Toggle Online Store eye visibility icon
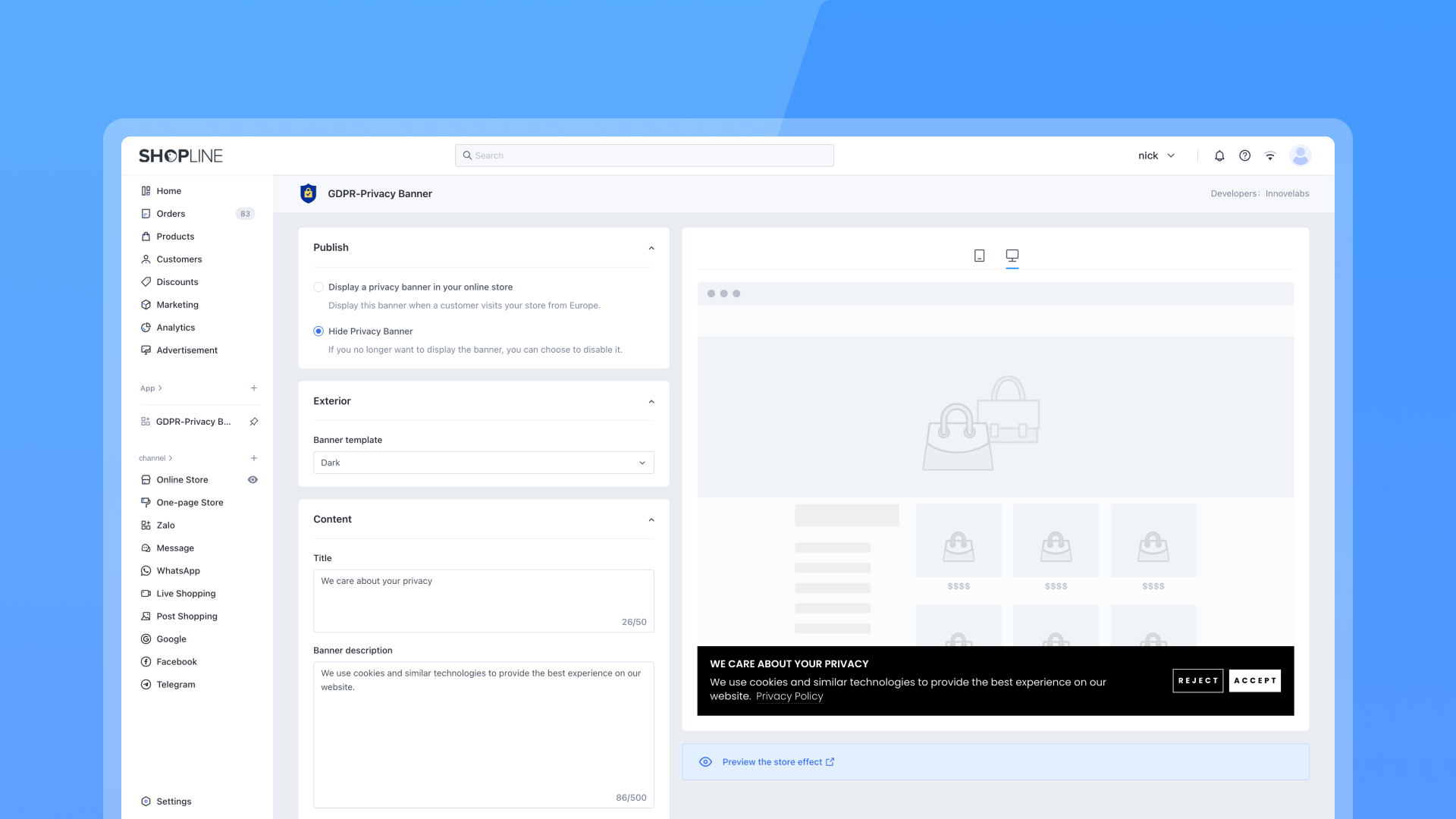The image size is (1456, 819). [x=253, y=480]
